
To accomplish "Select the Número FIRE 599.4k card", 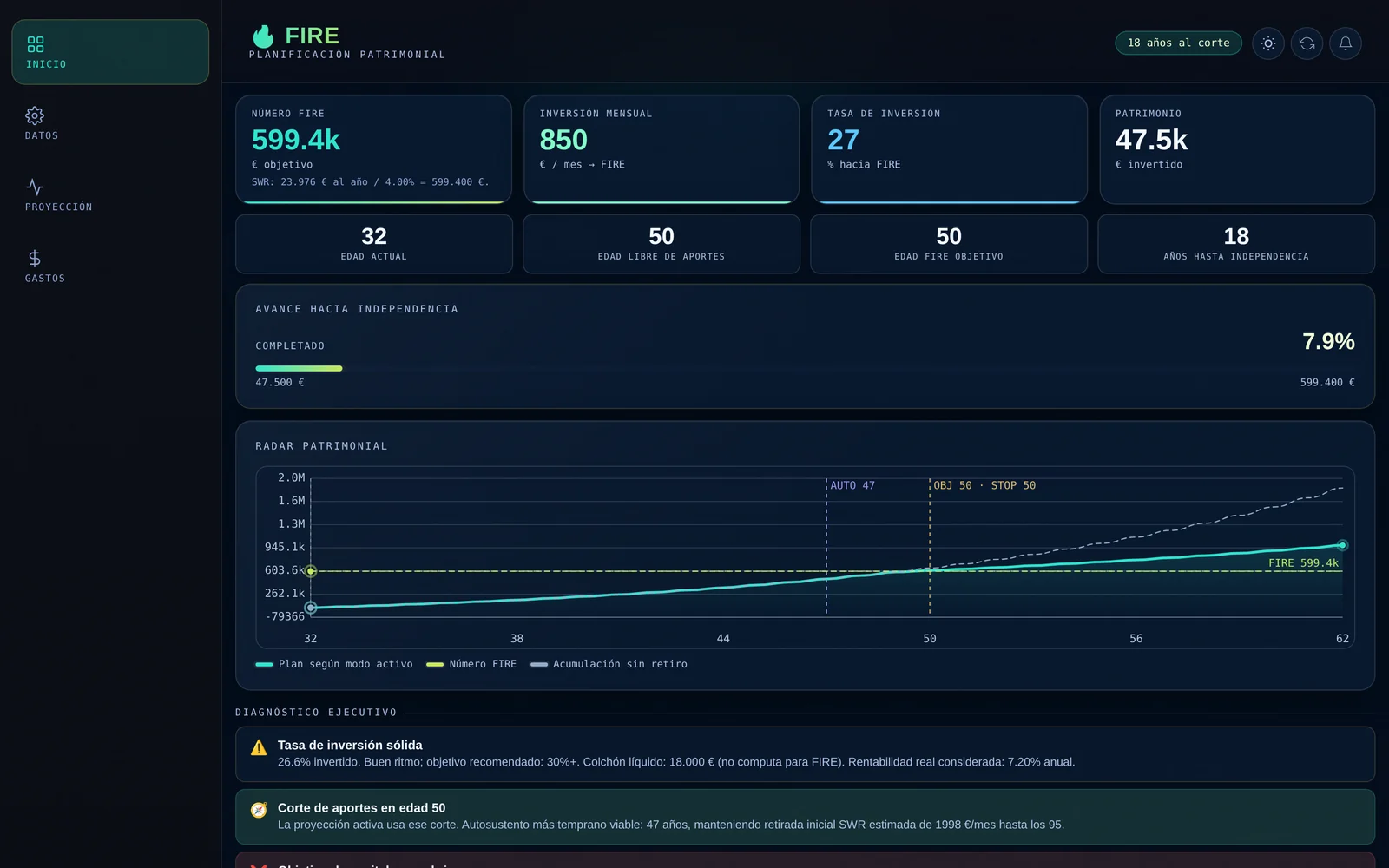I will [373, 149].
